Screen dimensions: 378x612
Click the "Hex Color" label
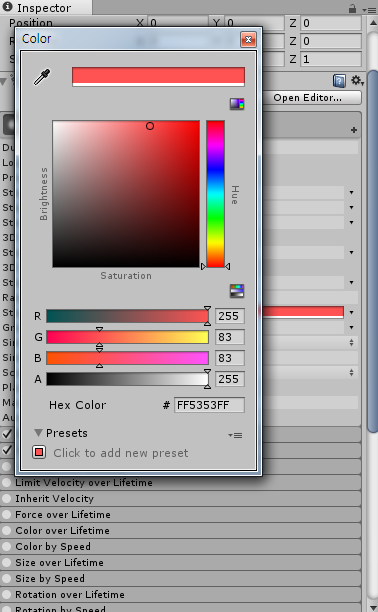pos(77,405)
